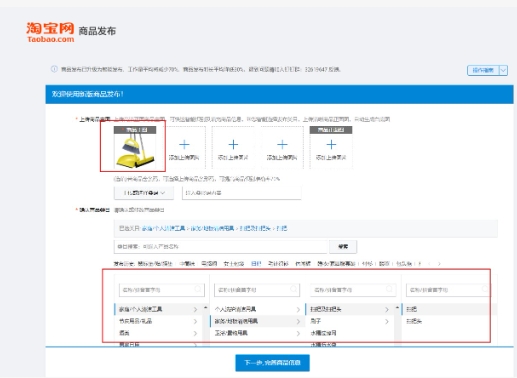Click the magnifier in the third column filter
Screen dimensions: 517x378
[389, 289]
